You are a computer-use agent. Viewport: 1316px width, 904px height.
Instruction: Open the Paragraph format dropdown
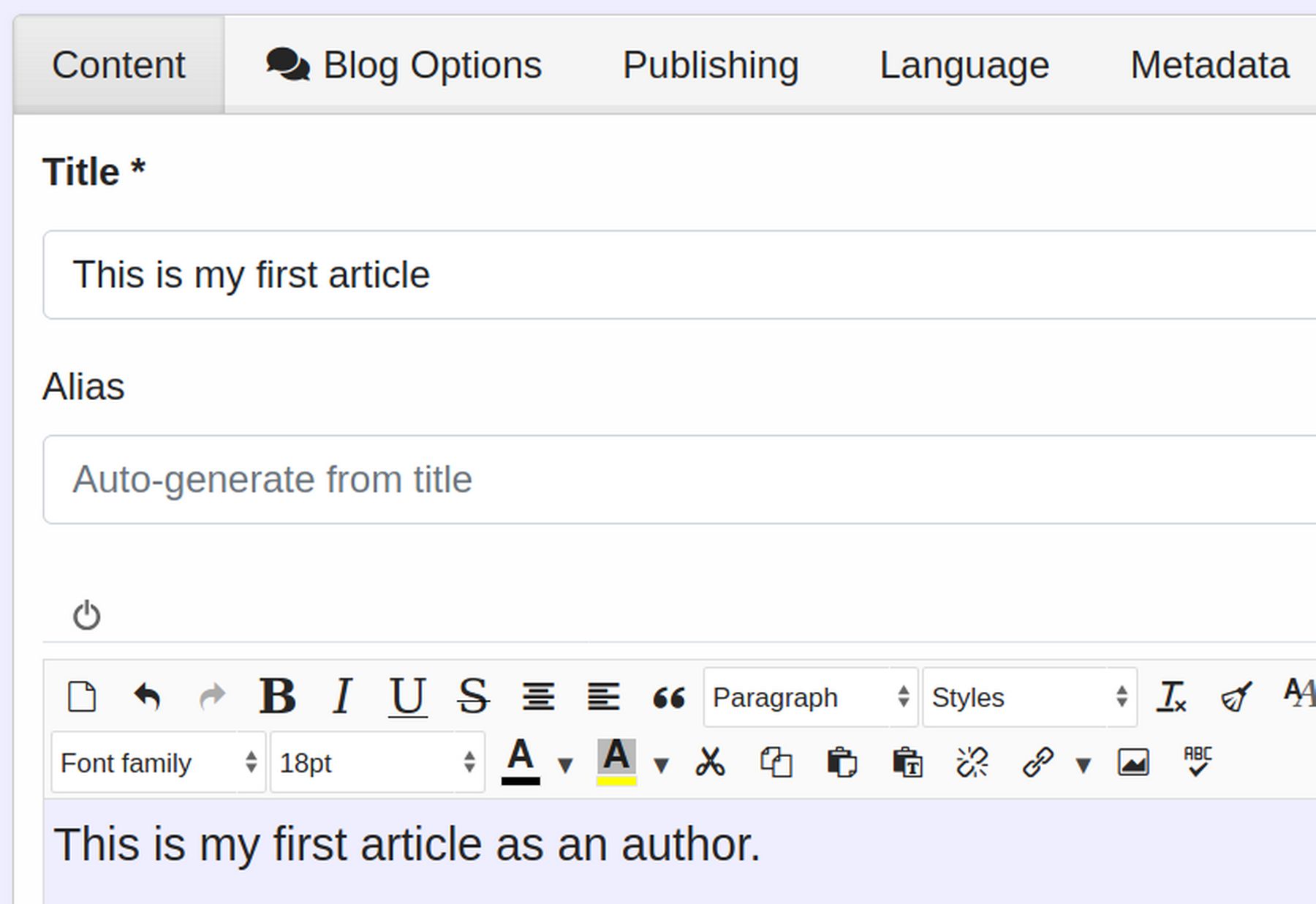(810, 697)
